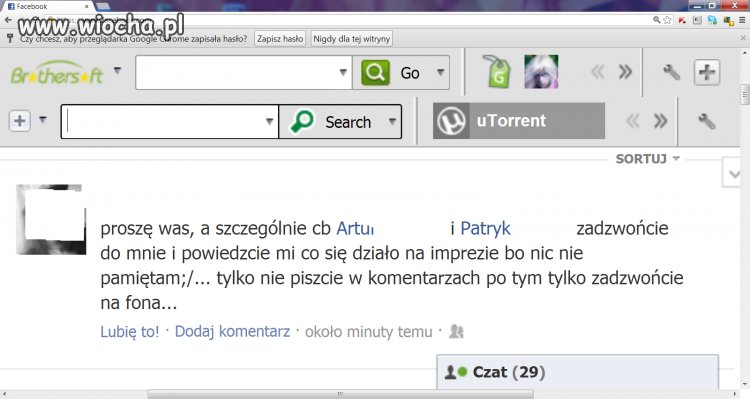The height and width of the screenshot is (399, 750).
Task: Open Brothersoft toolbar wrench settings
Action: 672,72
